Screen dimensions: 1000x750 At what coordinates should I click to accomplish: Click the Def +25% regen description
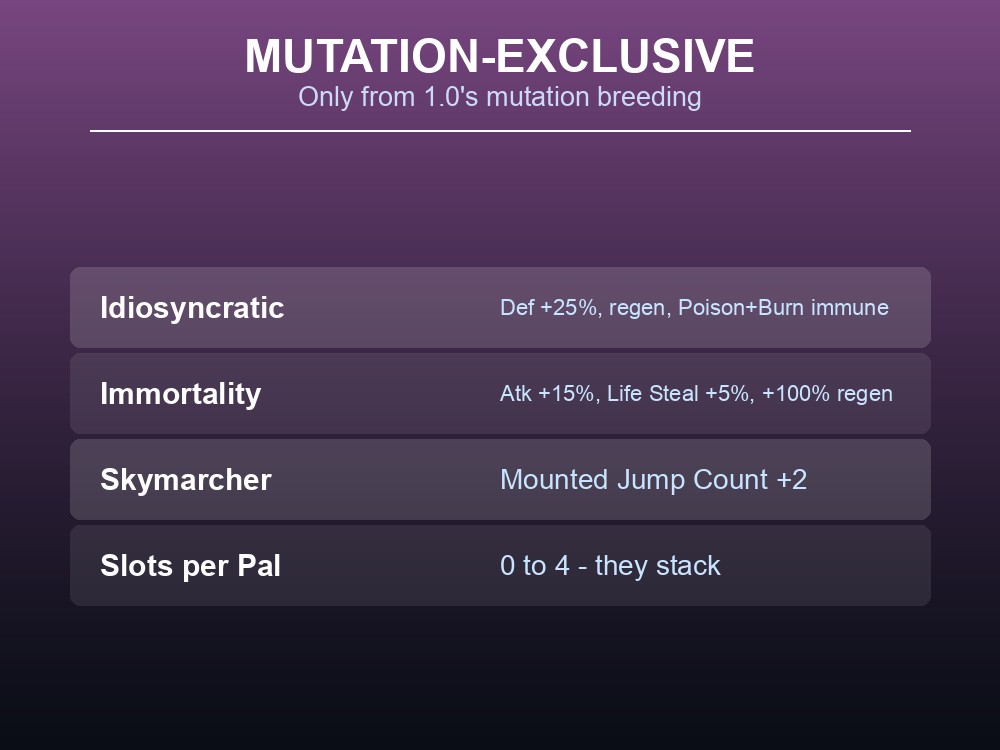[x=694, y=307]
